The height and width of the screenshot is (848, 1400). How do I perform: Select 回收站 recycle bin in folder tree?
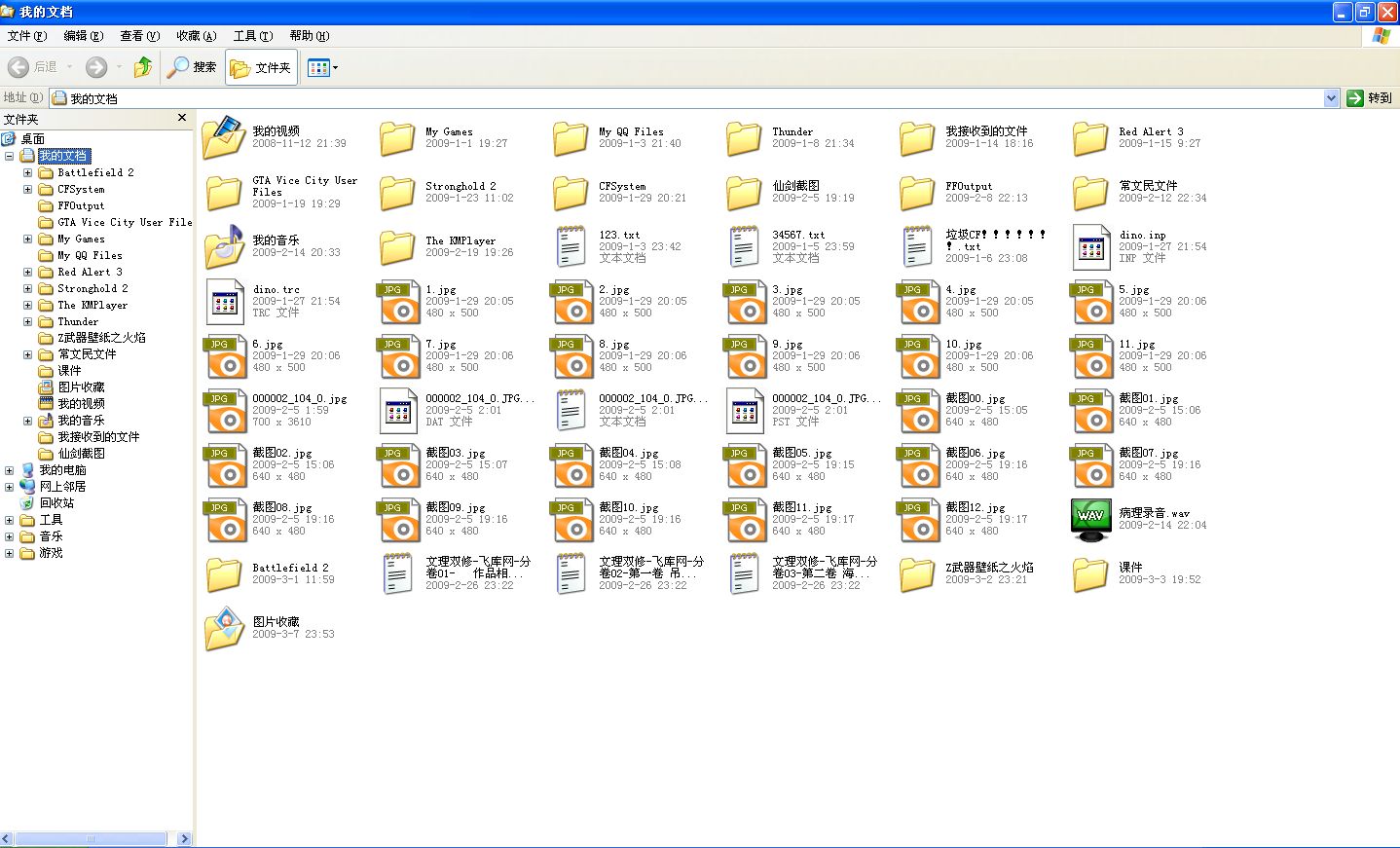coord(55,502)
